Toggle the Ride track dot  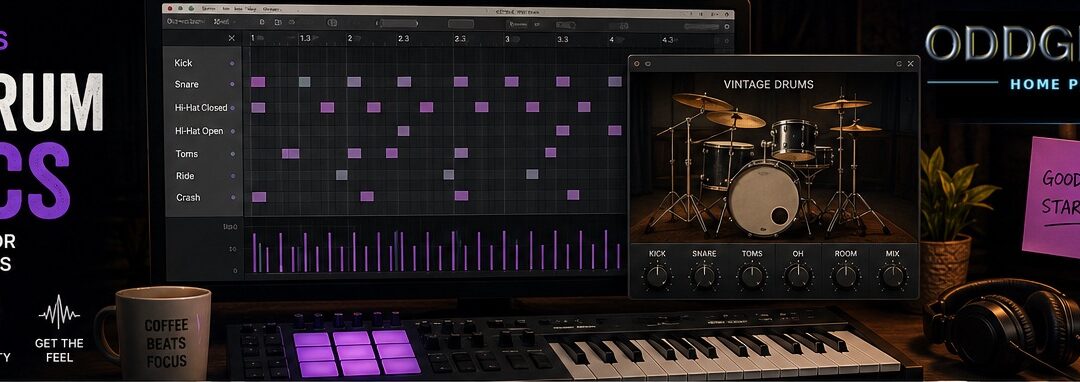[x=232, y=176]
